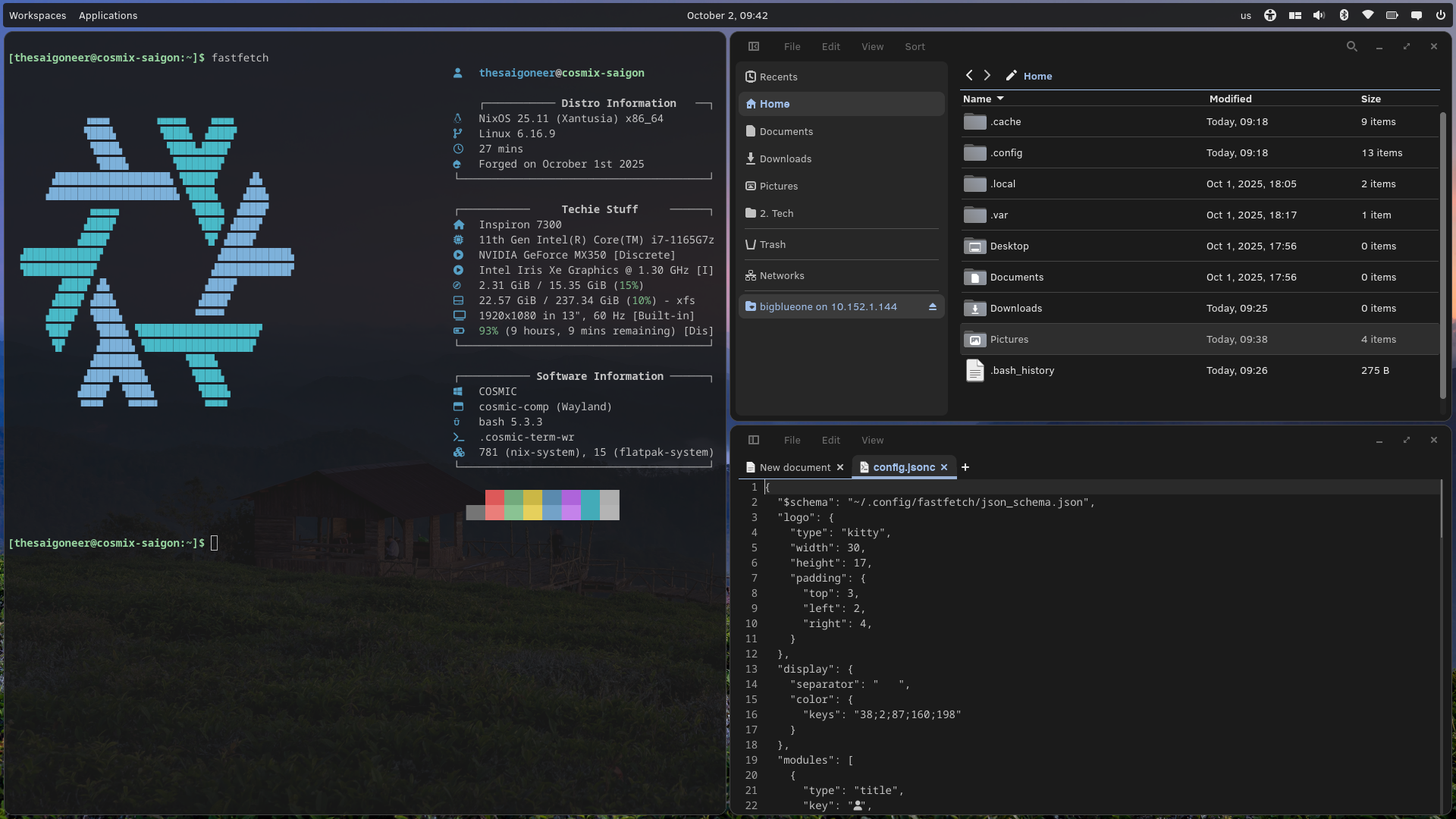Close the config.jsonc tab
The width and height of the screenshot is (1456, 819).
click(x=944, y=467)
